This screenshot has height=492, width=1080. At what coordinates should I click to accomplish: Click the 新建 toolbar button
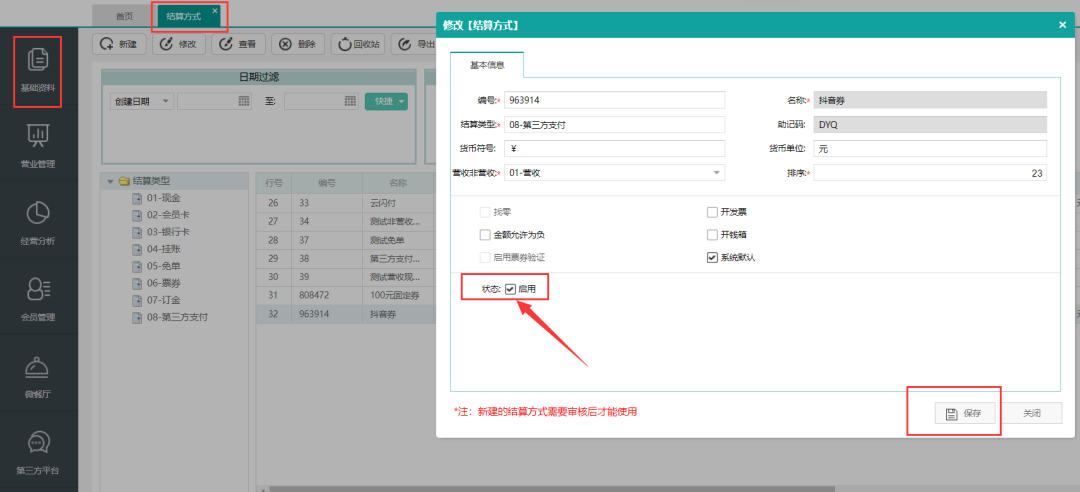119,44
